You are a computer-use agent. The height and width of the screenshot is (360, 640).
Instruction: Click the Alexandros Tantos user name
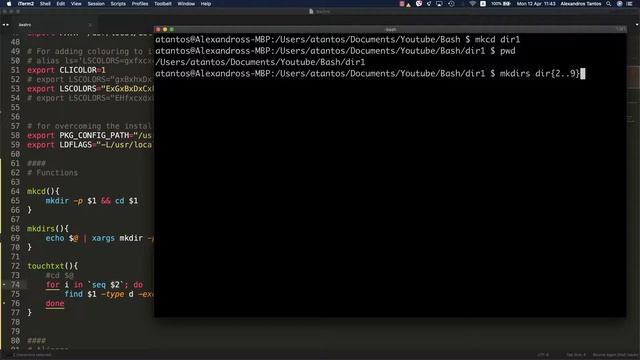(x=580, y=4)
